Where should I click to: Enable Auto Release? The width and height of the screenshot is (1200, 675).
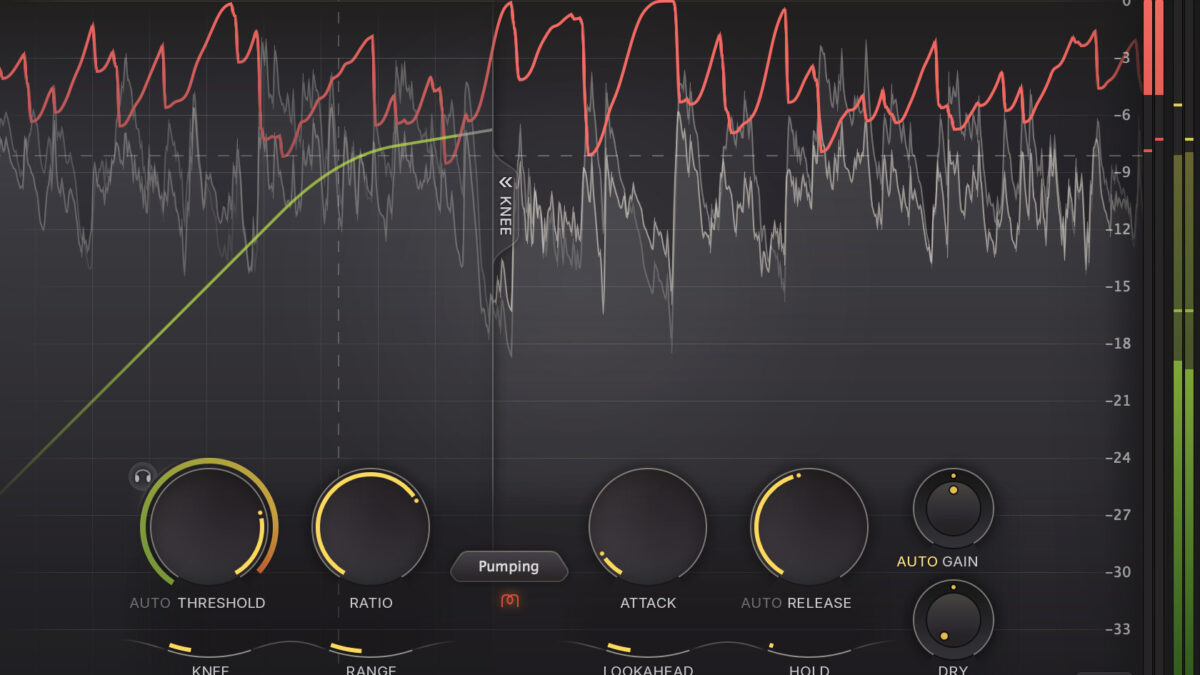[x=761, y=603]
